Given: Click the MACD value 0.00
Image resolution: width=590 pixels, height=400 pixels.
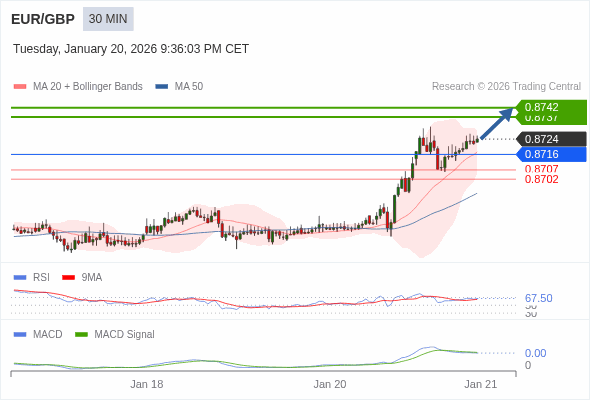Looking at the screenshot, I should (535, 353).
